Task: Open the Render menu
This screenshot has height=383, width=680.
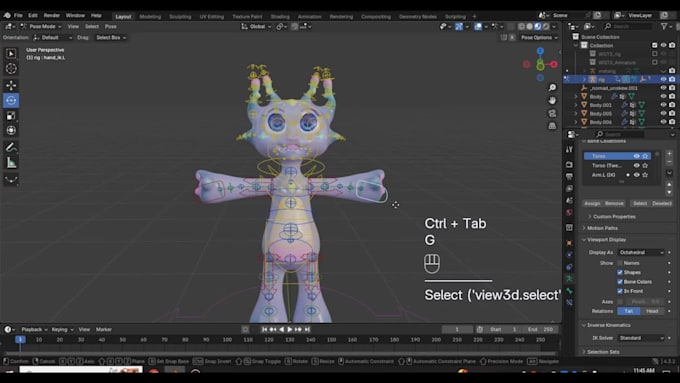Action: (x=52, y=16)
